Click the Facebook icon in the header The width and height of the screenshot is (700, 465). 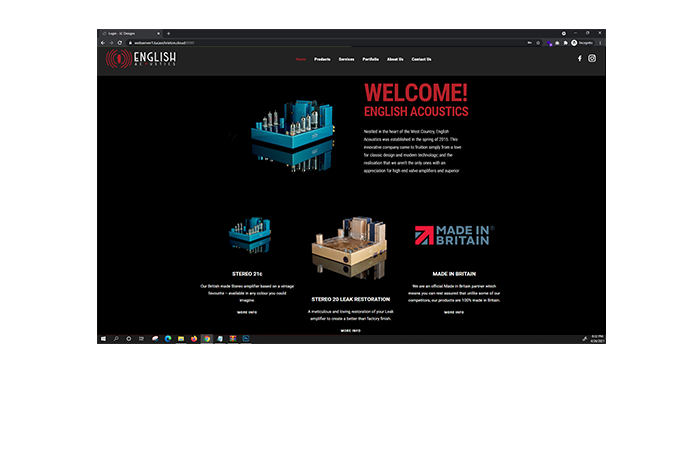click(579, 59)
